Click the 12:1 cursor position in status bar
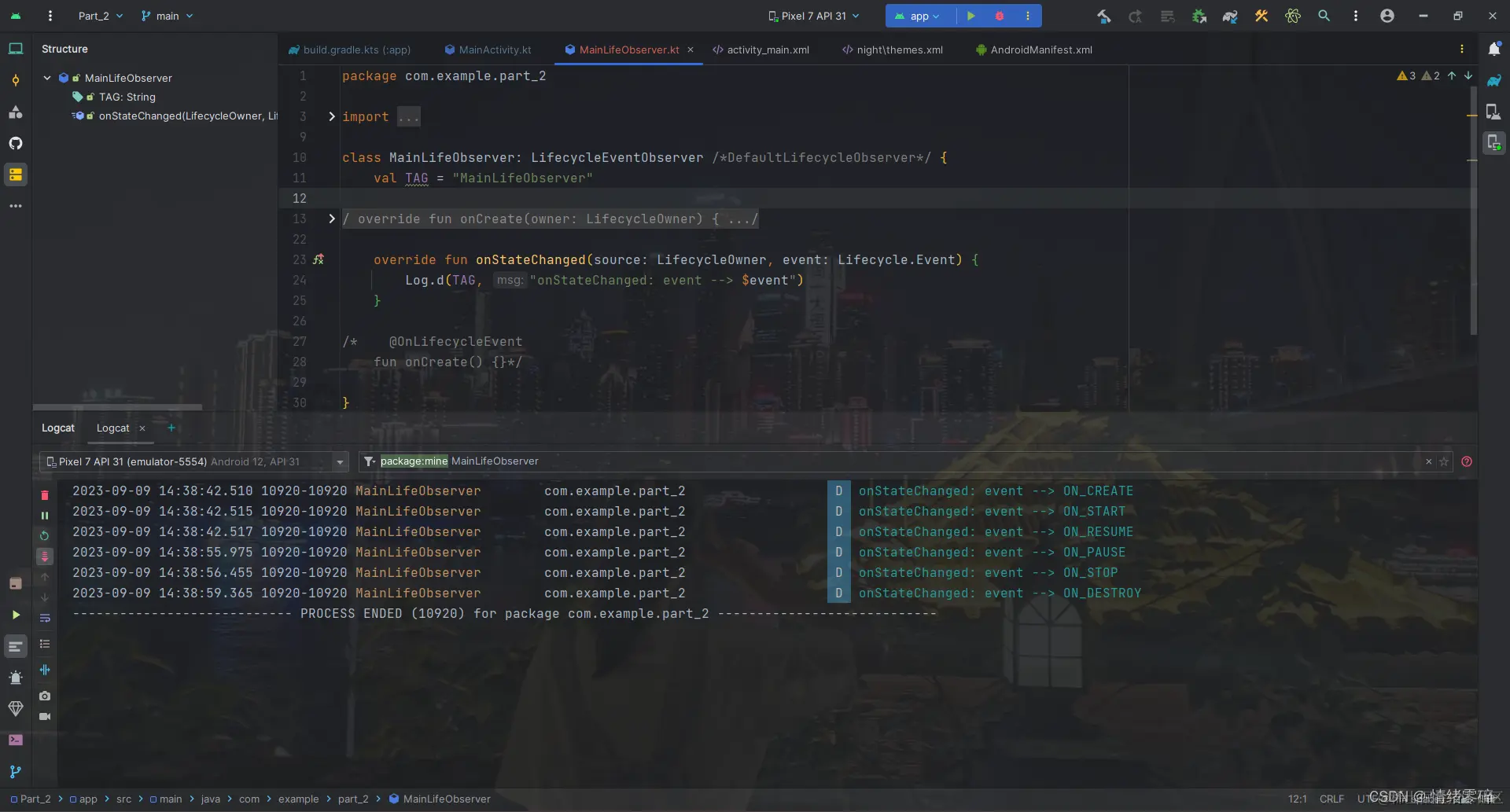The height and width of the screenshot is (812, 1510). click(1298, 799)
